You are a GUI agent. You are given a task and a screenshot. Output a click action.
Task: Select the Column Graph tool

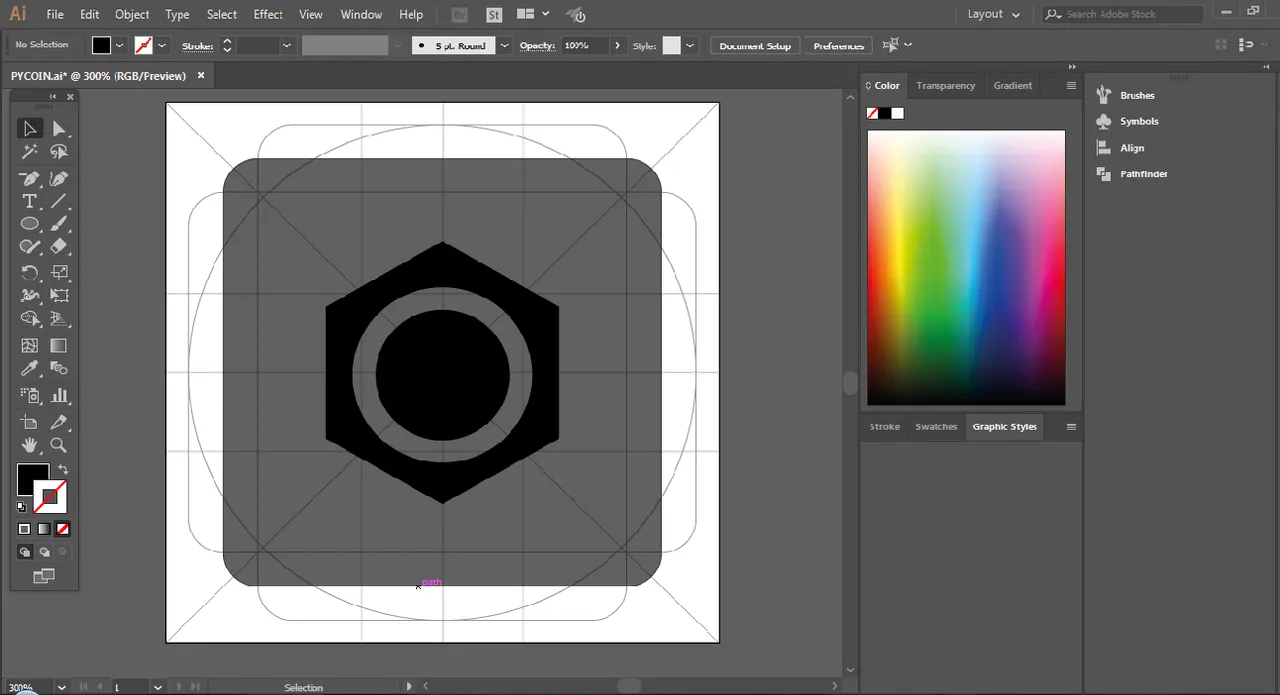click(59, 396)
